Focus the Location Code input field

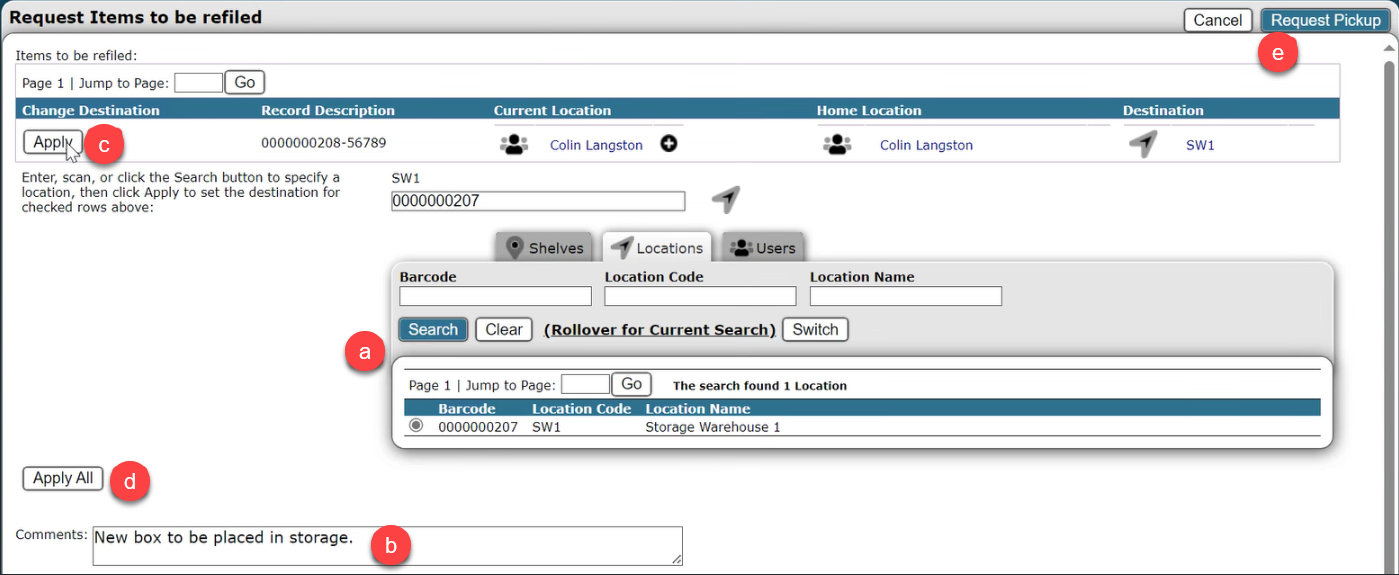[x=700, y=296]
